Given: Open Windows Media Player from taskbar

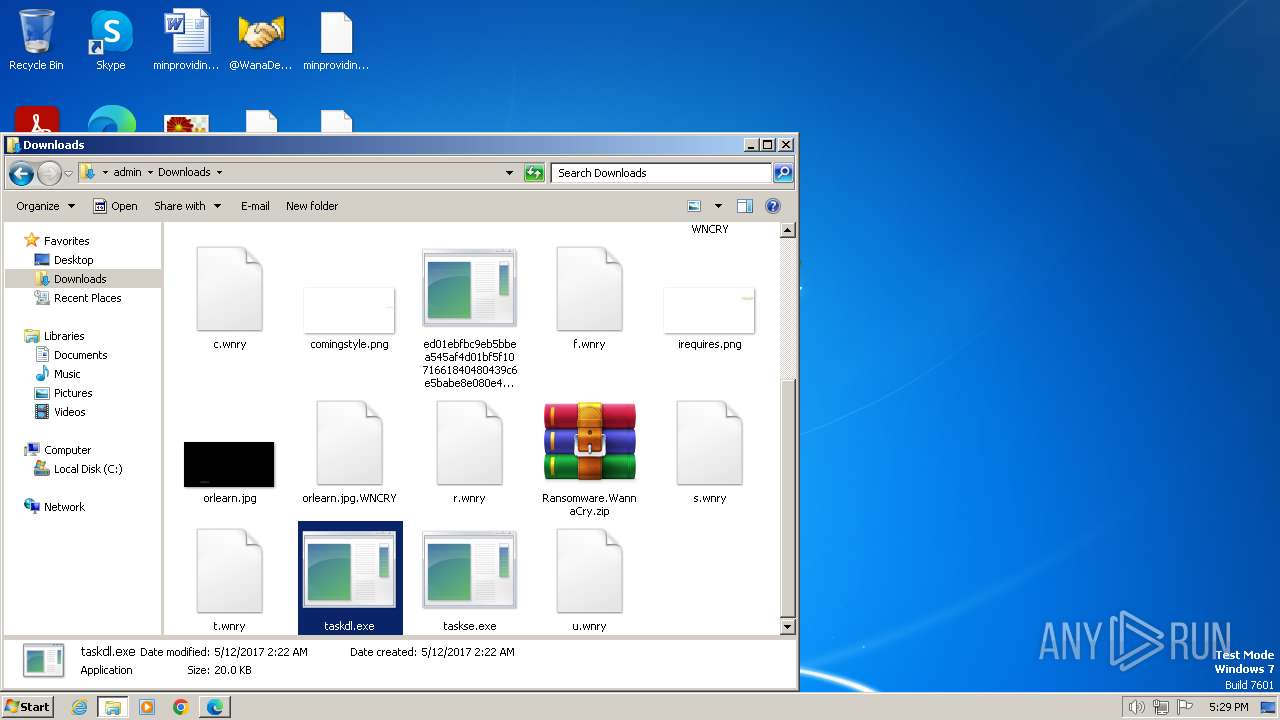Looking at the screenshot, I should 147,707.
